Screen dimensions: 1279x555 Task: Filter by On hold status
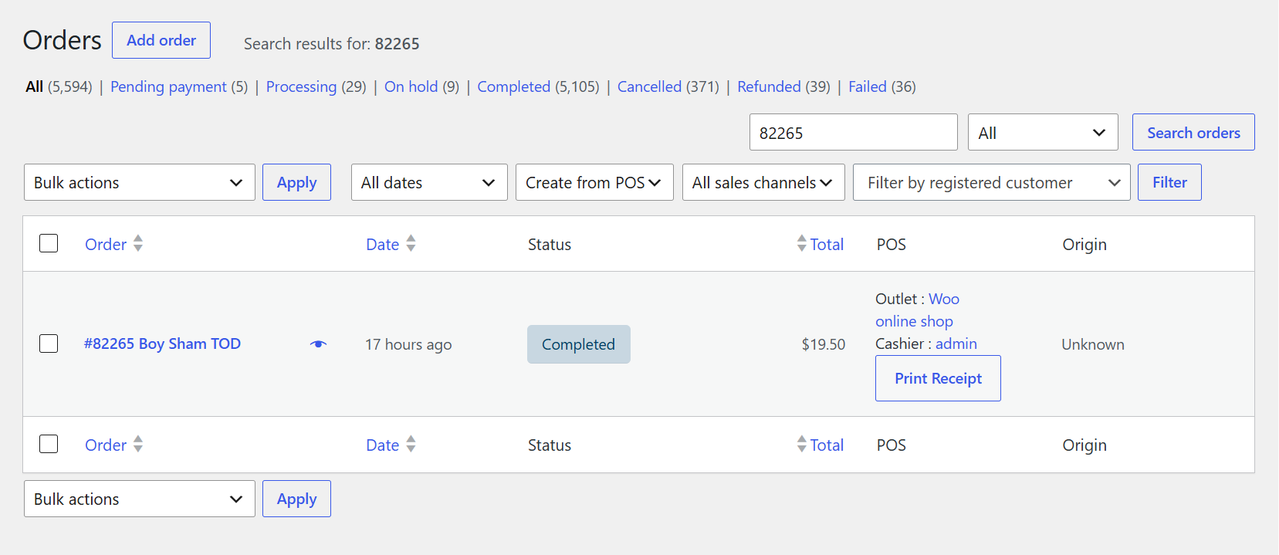(x=411, y=87)
